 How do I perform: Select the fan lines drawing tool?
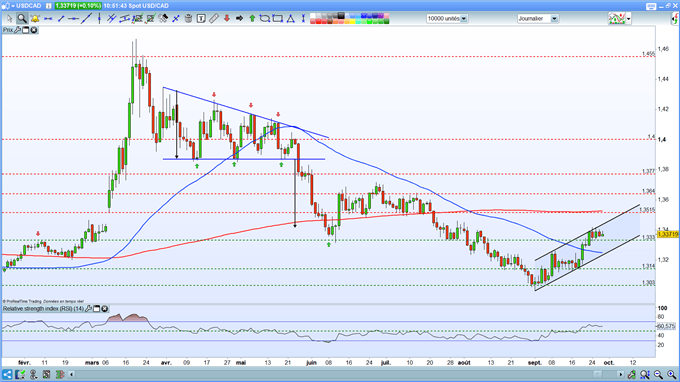(x=163, y=19)
